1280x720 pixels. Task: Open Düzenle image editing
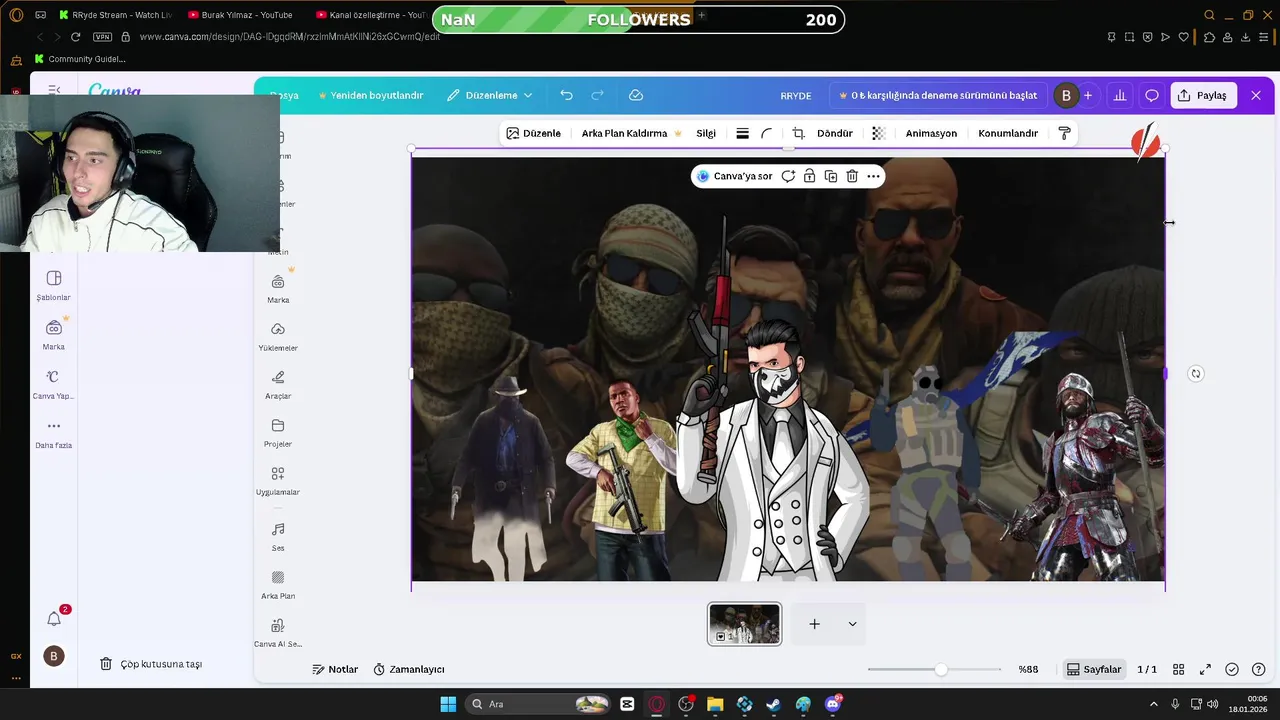coord(534,133)
